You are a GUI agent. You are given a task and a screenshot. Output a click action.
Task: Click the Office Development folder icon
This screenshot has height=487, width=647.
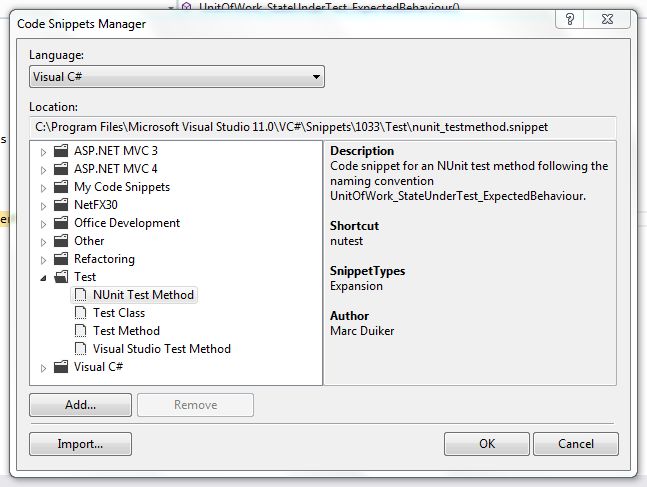(61, 223)
